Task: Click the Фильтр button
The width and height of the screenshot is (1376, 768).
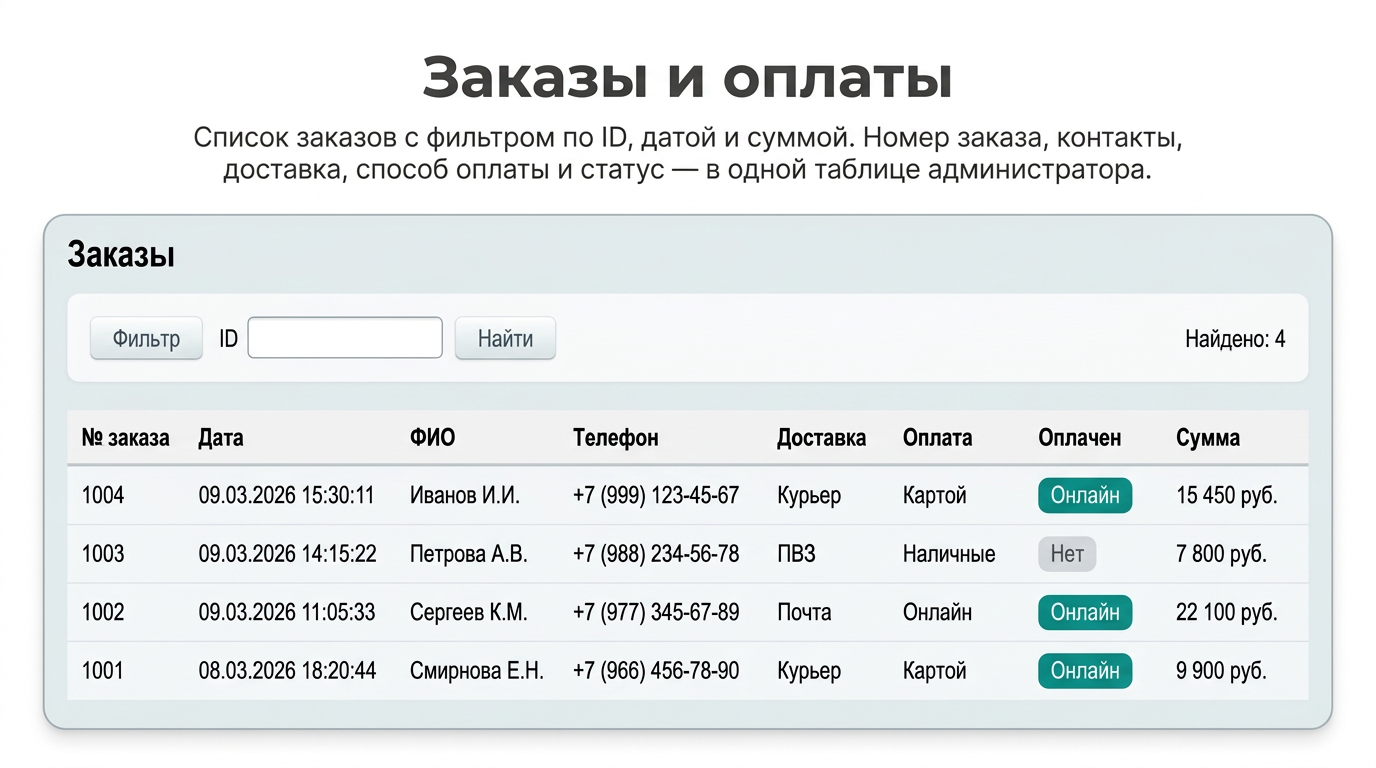Action: [x=146, y=339]
